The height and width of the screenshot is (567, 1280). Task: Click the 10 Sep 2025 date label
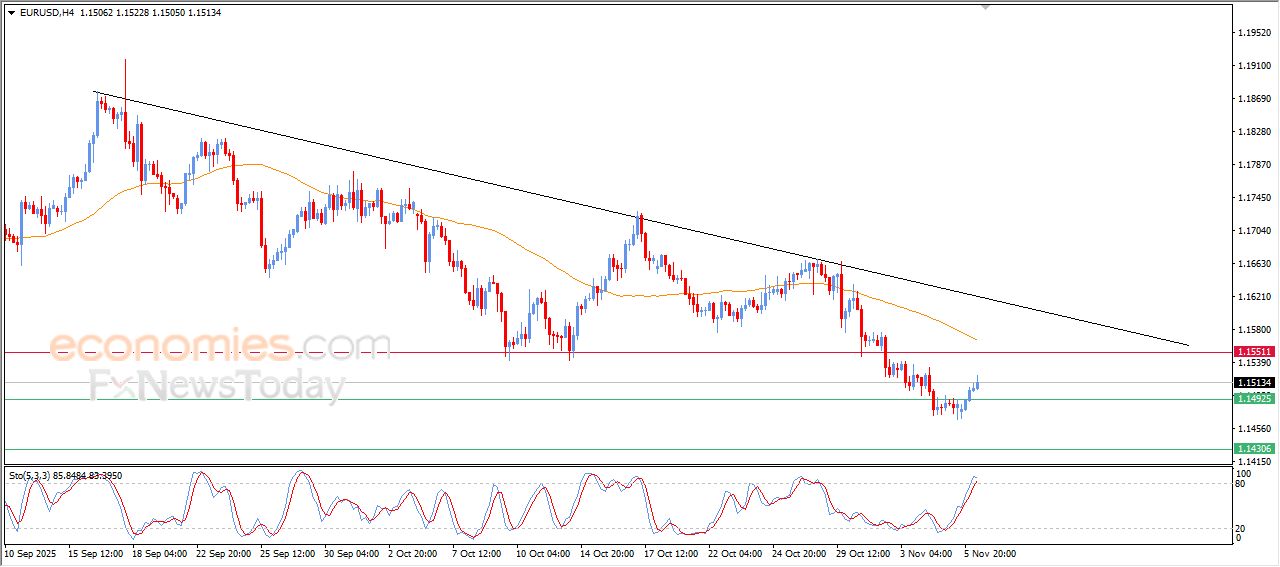pyautogui.click(x=31, y=552)
